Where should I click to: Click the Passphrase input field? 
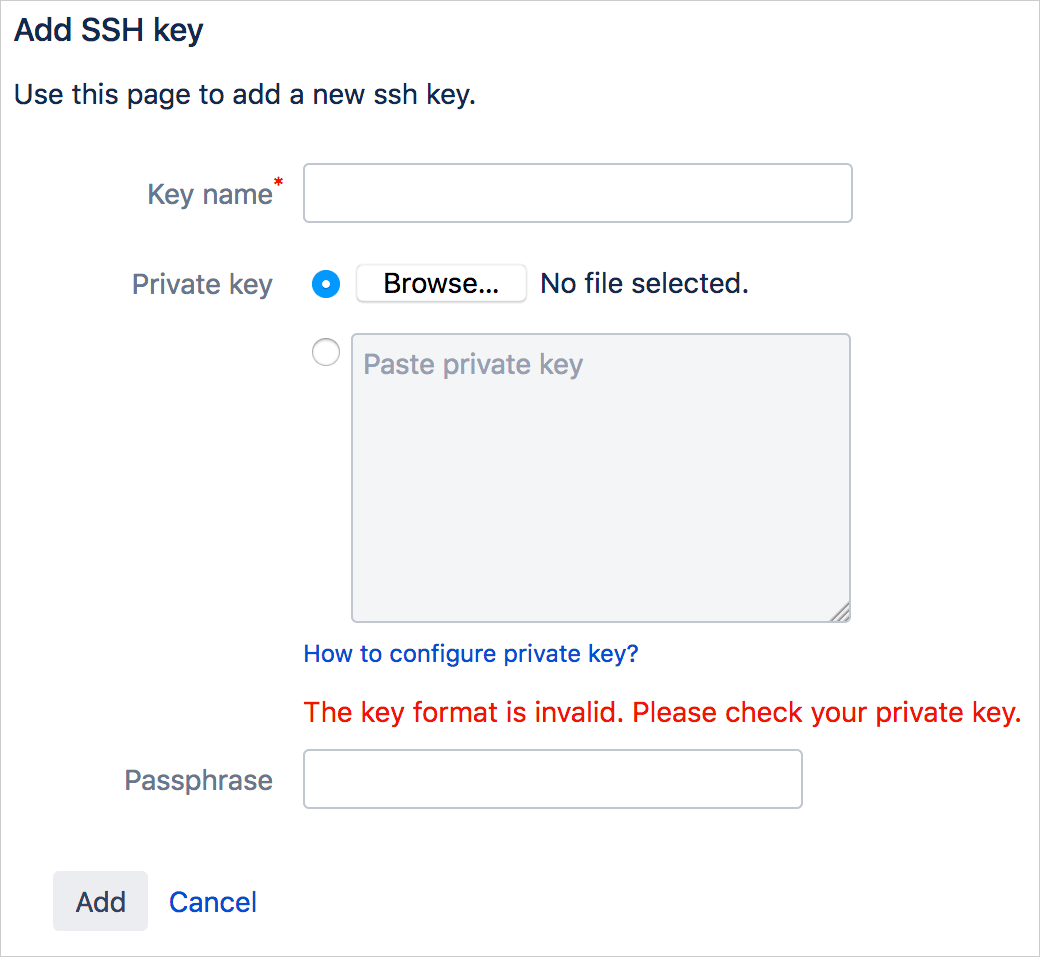(x=552, y=780)
